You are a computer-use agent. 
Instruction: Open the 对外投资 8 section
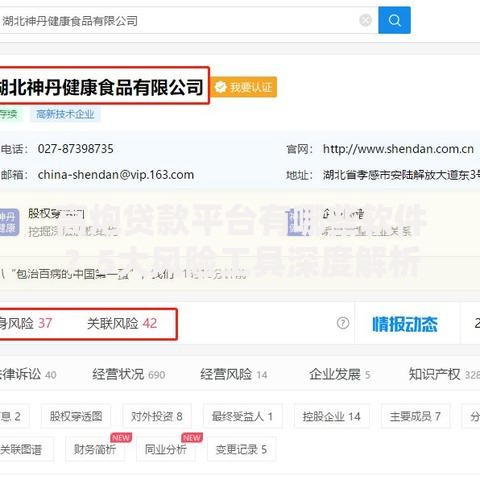157,416
